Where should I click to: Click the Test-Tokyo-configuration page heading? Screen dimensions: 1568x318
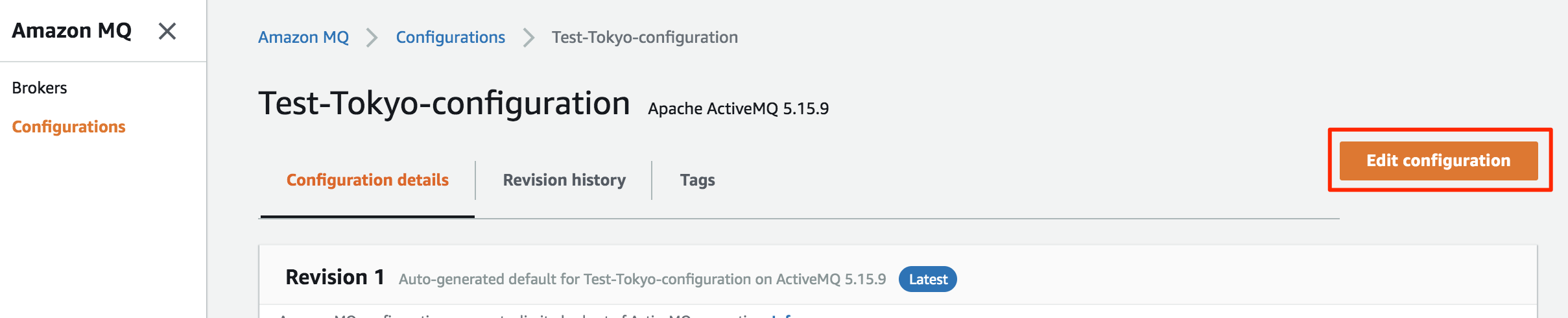pyautogui.click(x=444, y=104)
